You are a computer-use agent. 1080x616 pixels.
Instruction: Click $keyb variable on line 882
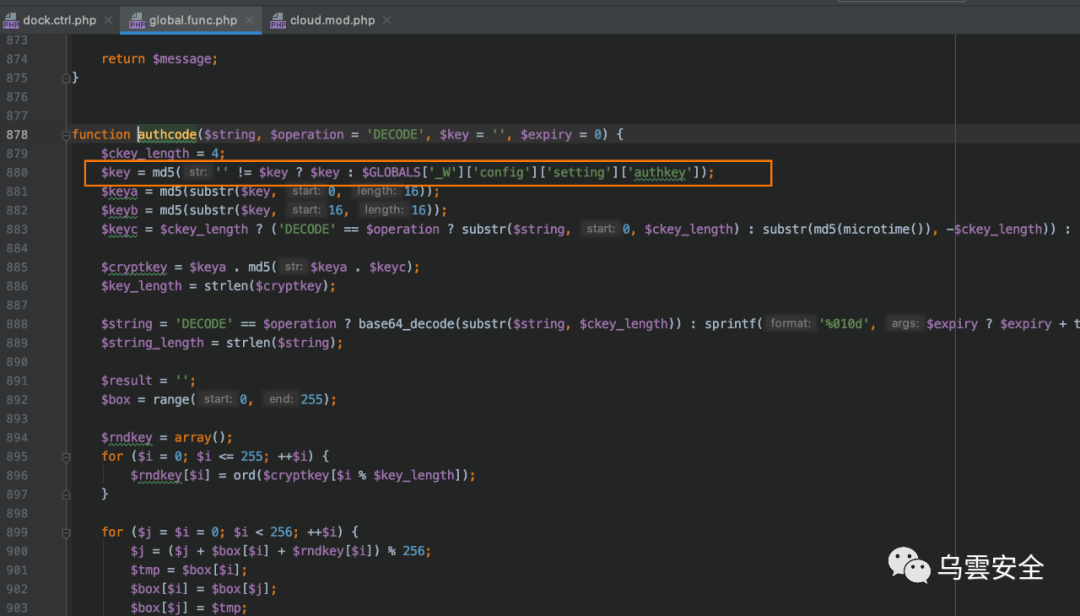pyautogui.click(x=119, y=210)
